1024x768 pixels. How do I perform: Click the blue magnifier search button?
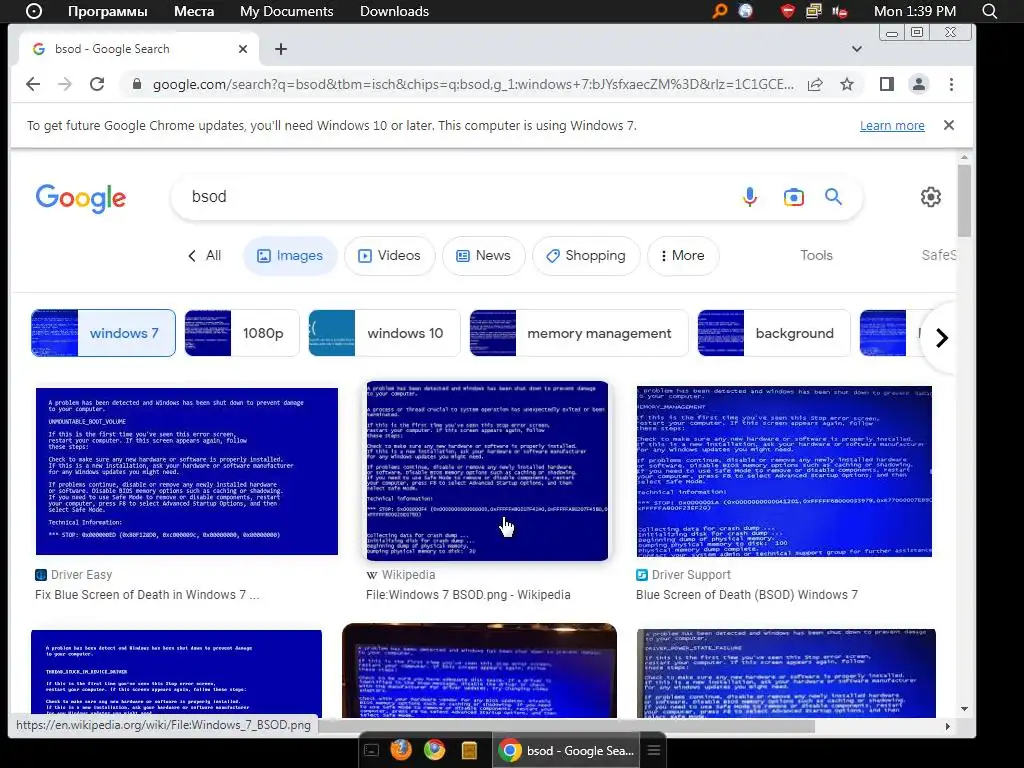click(x=833, y=197)
